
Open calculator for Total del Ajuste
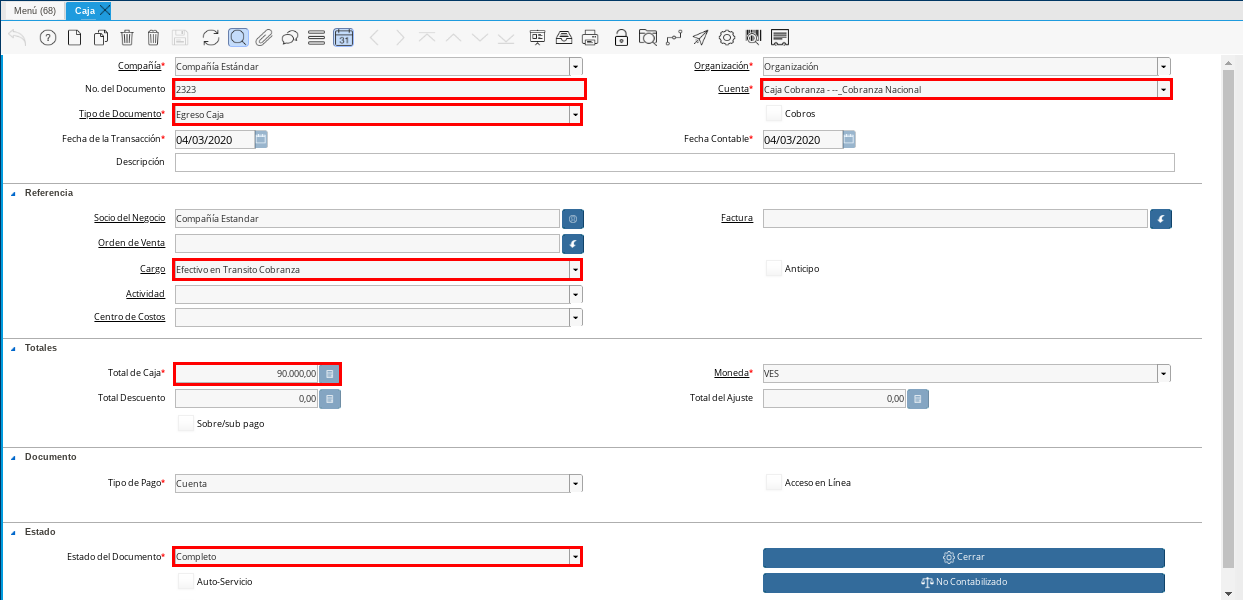coord(917,398)
